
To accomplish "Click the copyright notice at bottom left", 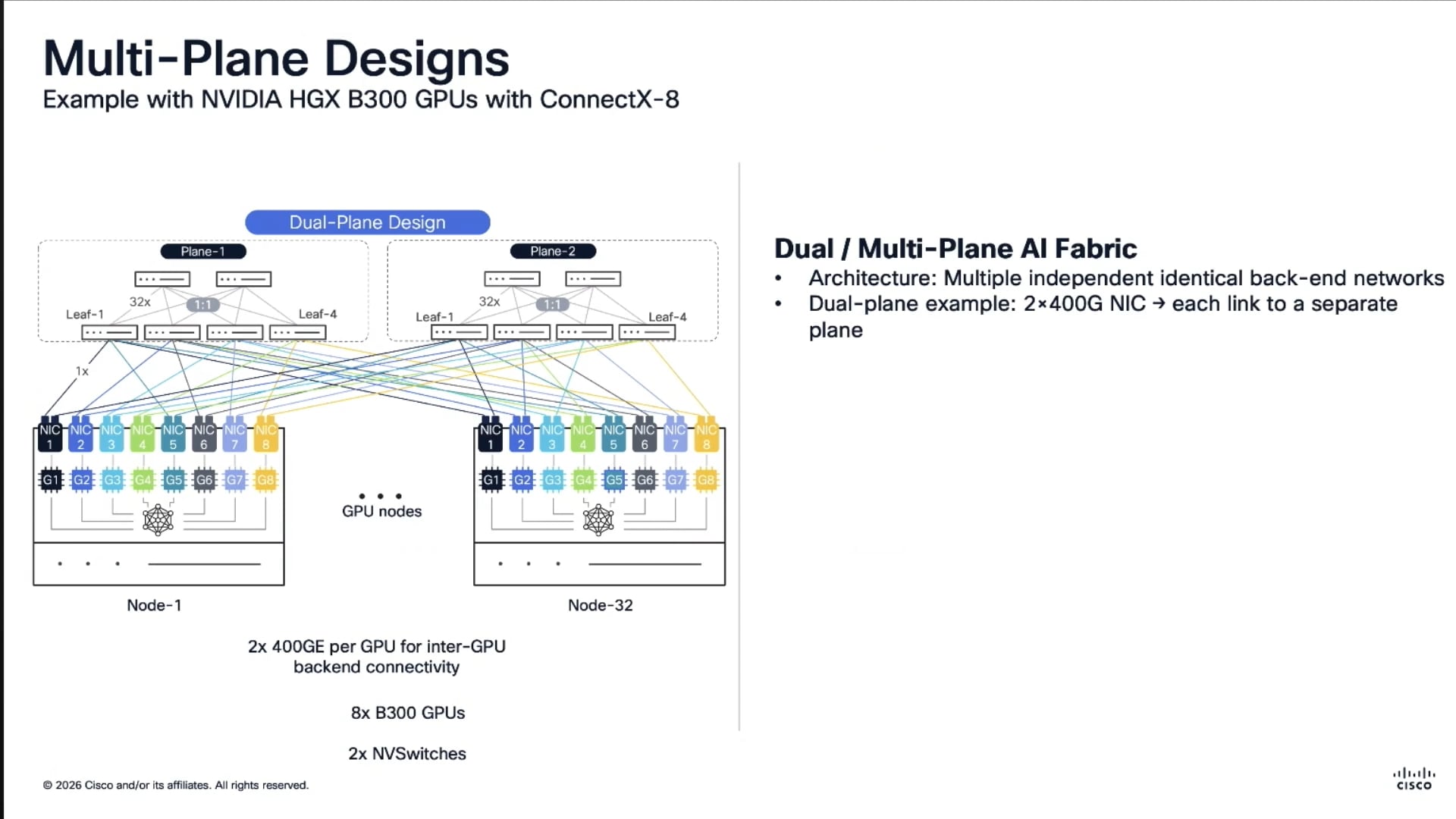I will tap(177, 786).
